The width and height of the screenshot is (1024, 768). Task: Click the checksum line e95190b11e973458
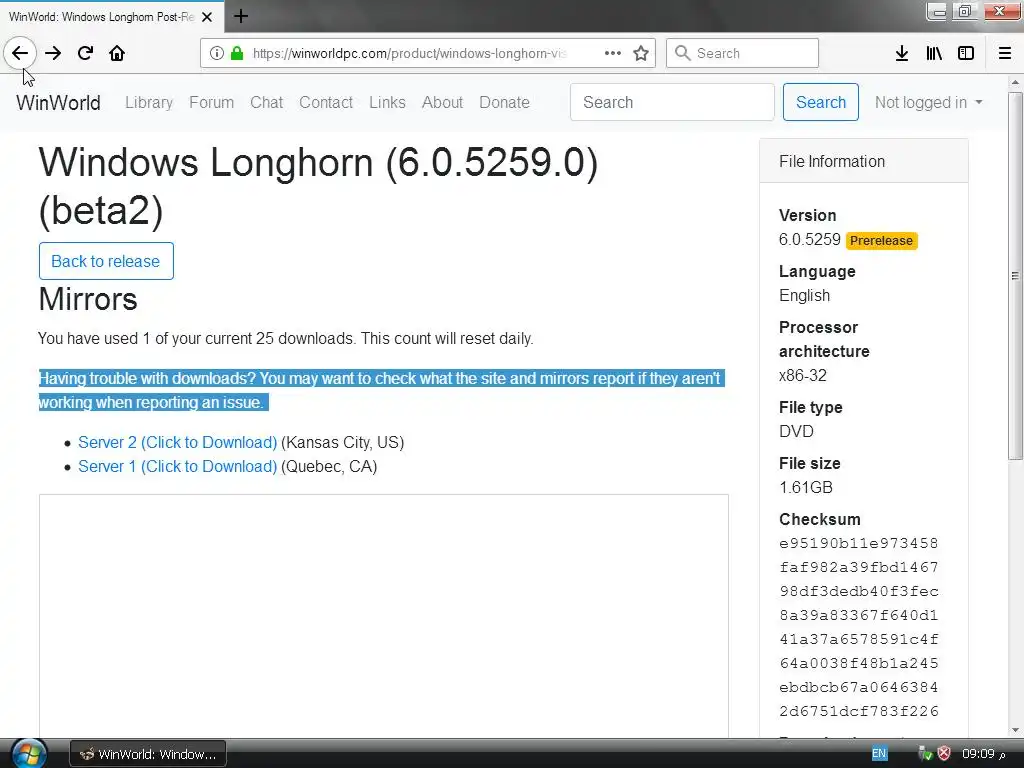click(859, 543)
